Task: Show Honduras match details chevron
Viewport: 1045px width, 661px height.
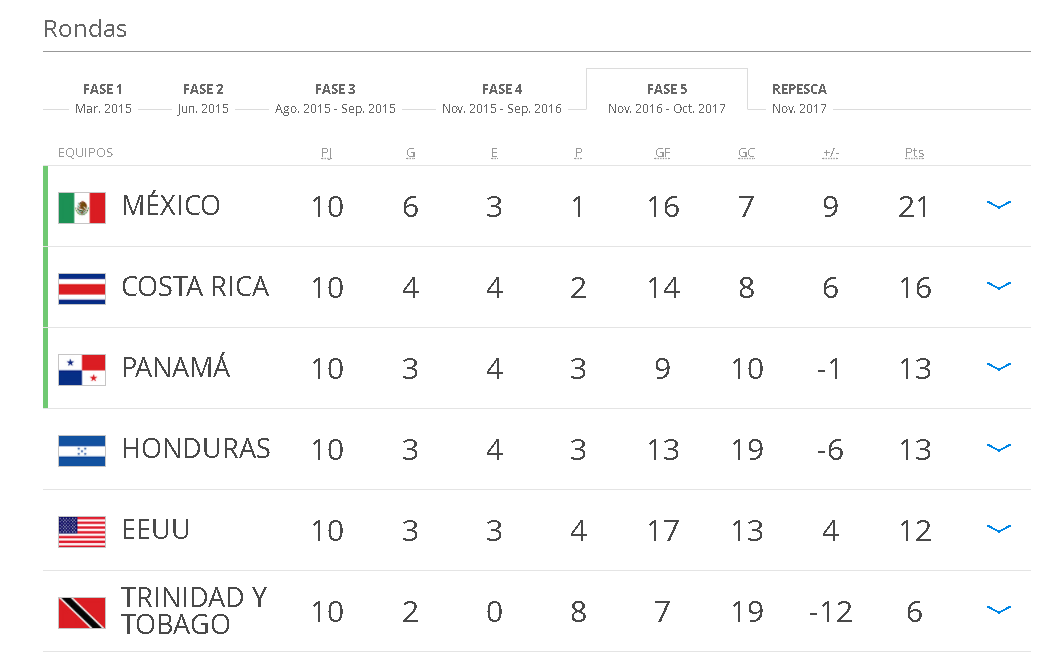Action: click(x=998, y=448)
